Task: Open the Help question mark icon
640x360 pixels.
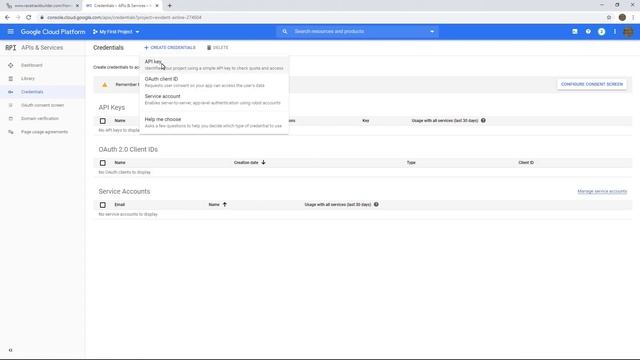Action: click(x=588, y=31)
